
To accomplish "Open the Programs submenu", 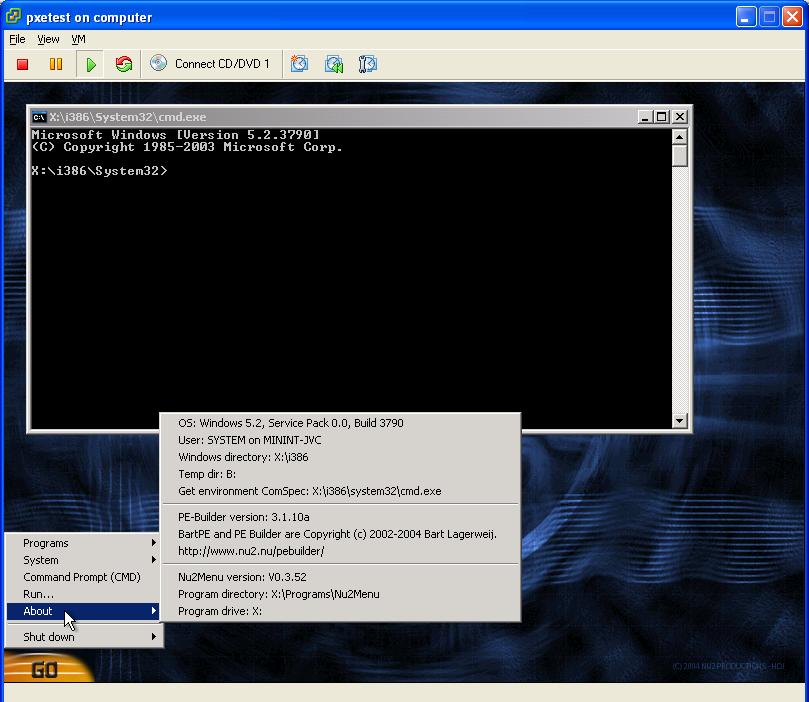I will (84, 543).
